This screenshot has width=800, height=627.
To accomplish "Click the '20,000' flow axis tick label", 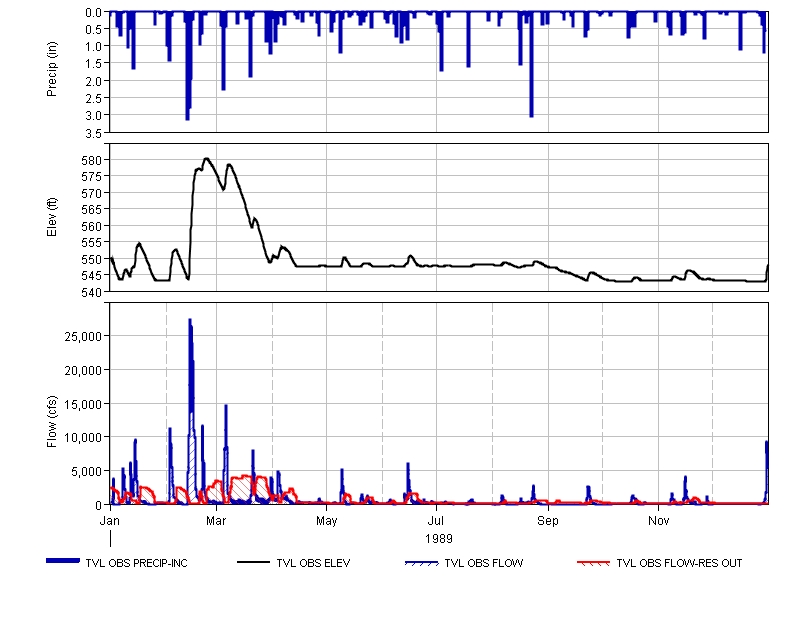I will 83,370.
